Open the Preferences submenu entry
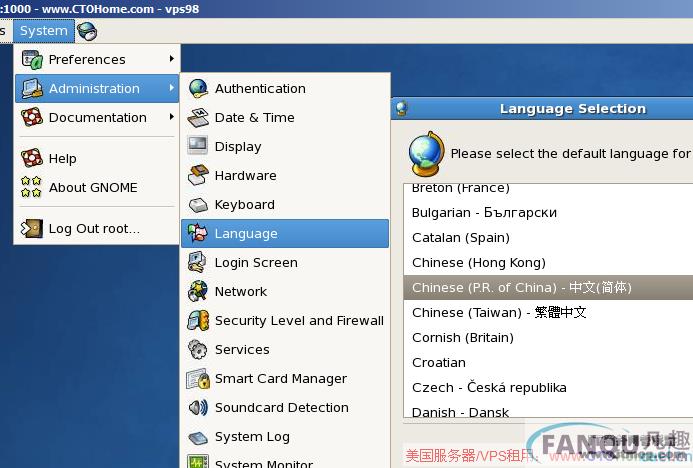The image size is (693, 468). 97,60
